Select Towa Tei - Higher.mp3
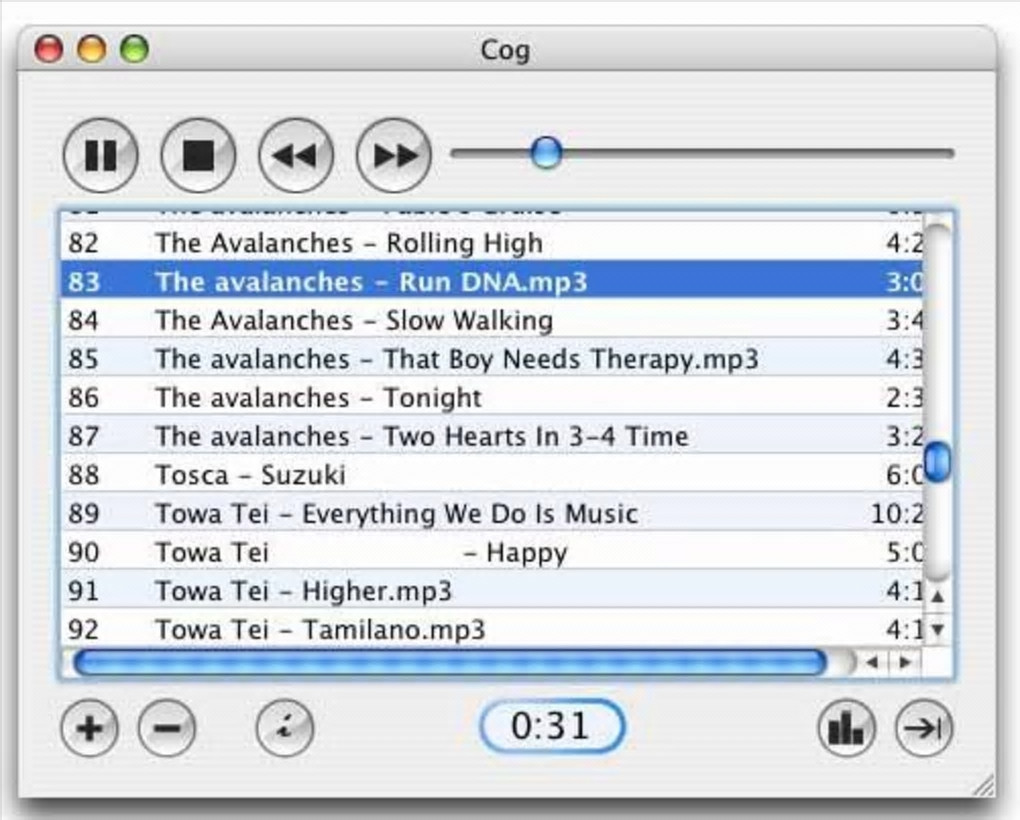The image size is (1020, 820). (492, 590)
